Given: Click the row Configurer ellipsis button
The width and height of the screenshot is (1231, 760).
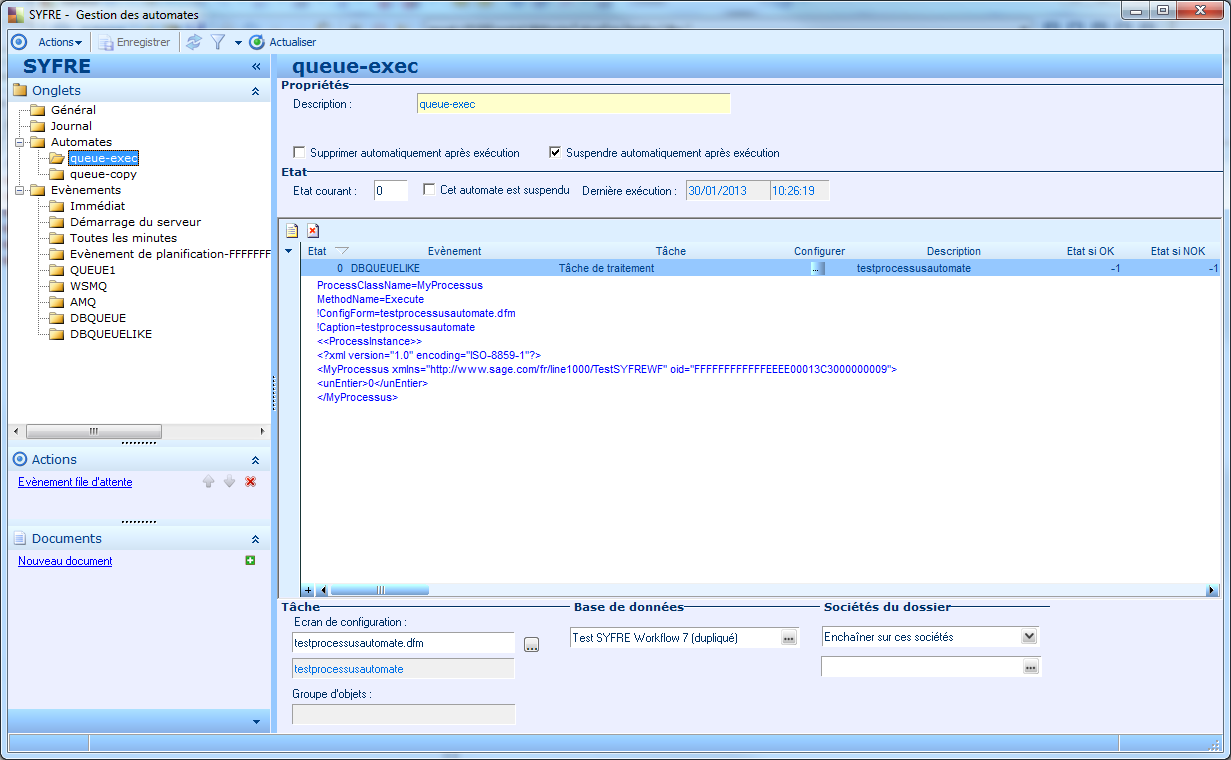Looking at the screenshot, I should point(817,268).
